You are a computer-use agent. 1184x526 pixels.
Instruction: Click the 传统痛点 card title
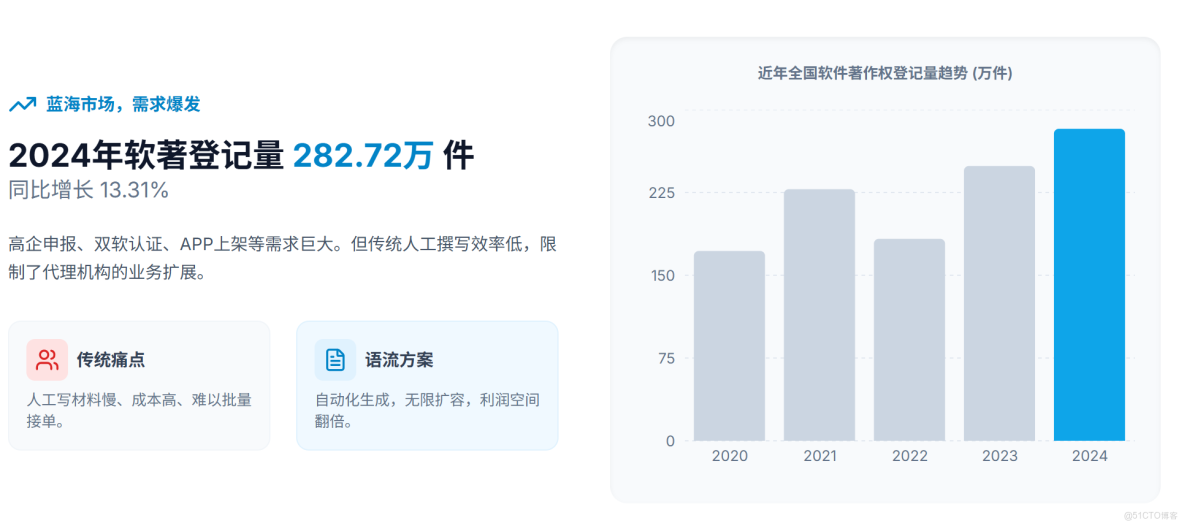tap(111, 360)
